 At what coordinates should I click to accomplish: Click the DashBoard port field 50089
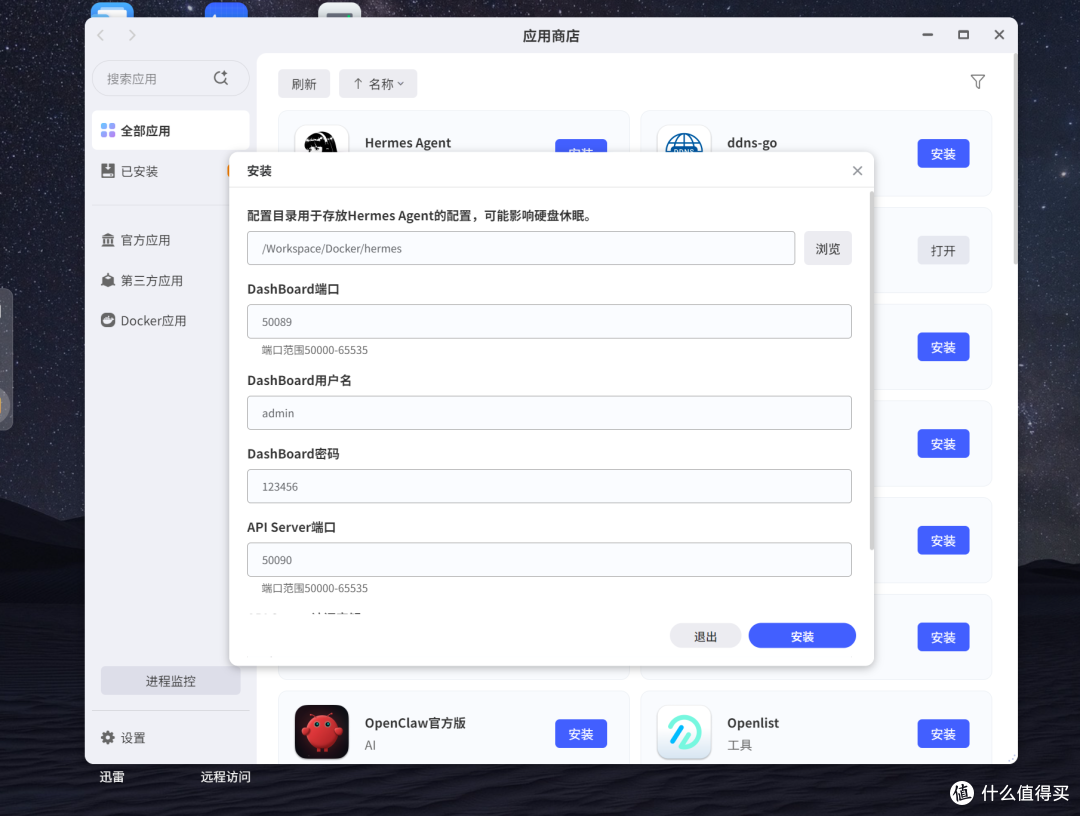point(549,322)
